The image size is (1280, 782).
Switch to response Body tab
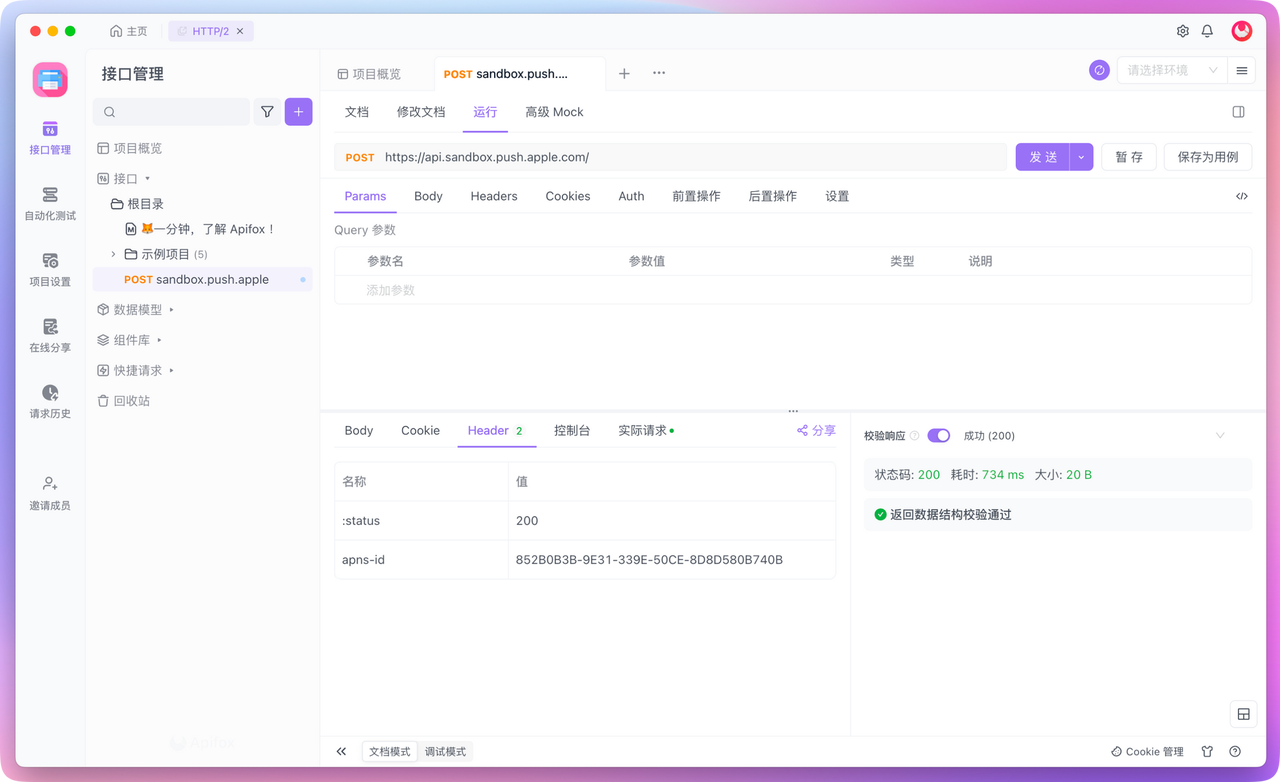[358, 430]
